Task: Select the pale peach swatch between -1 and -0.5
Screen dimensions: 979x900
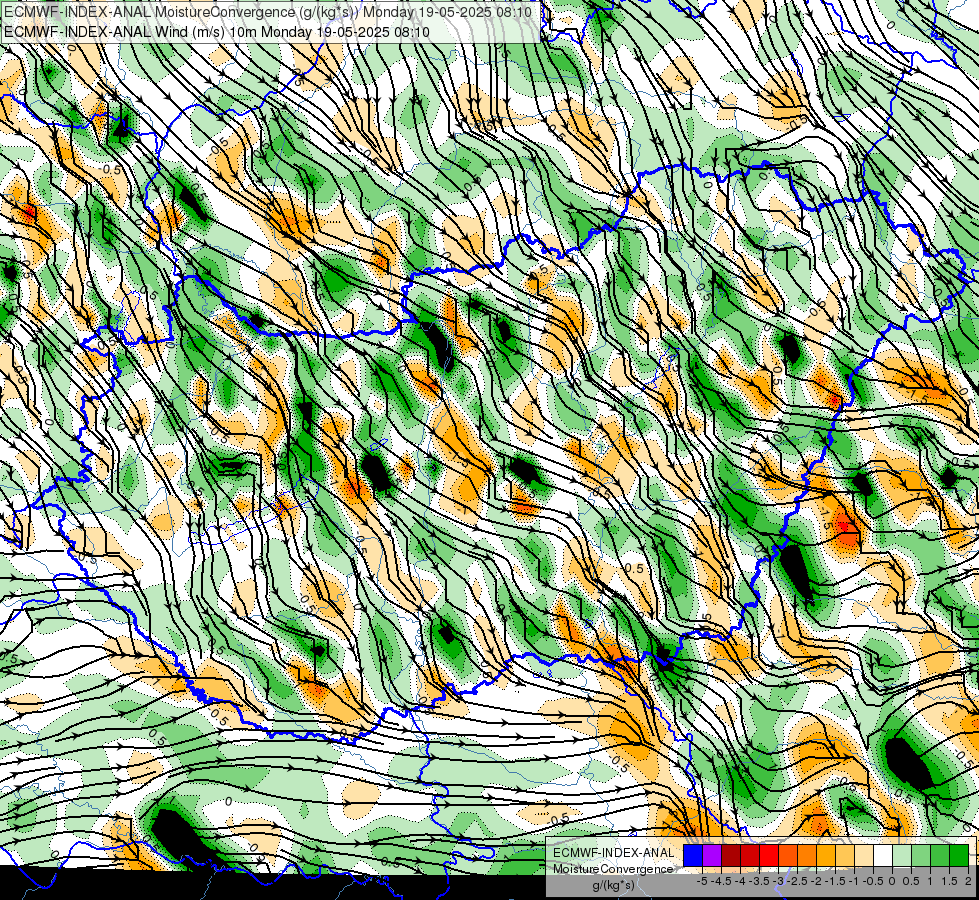Action: [863, 856]
